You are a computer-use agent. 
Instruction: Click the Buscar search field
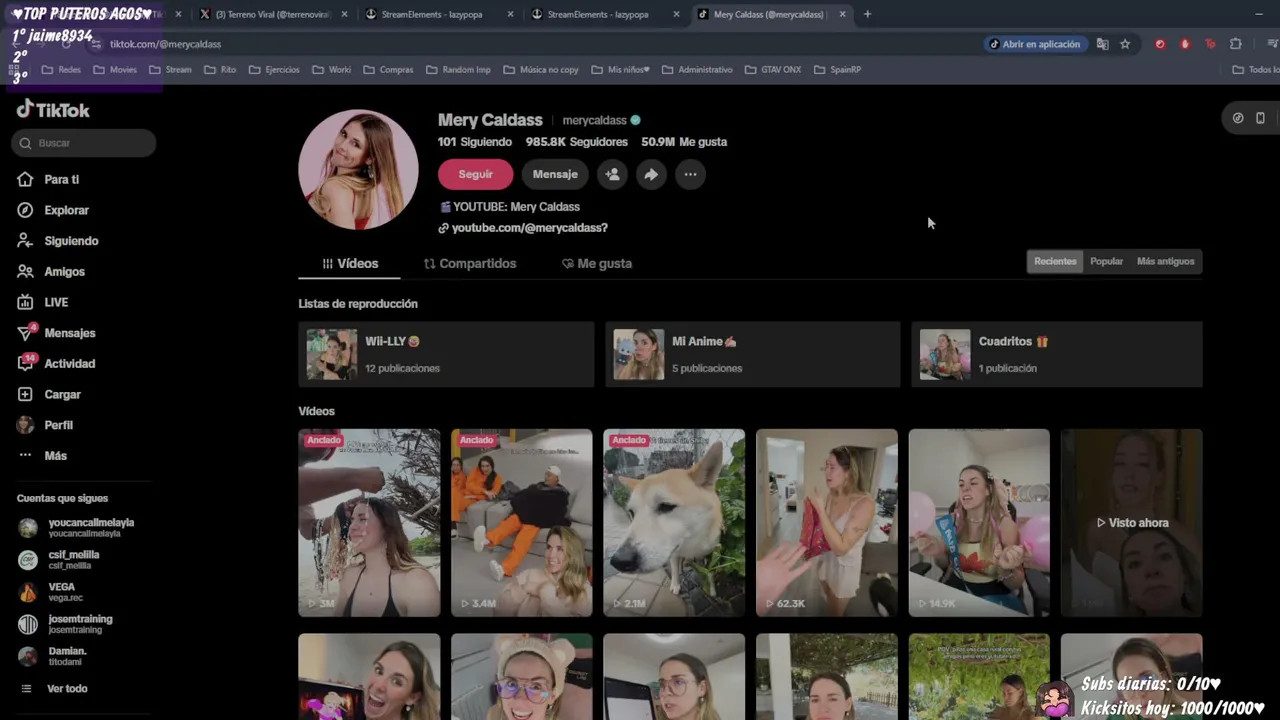[84, 143]
